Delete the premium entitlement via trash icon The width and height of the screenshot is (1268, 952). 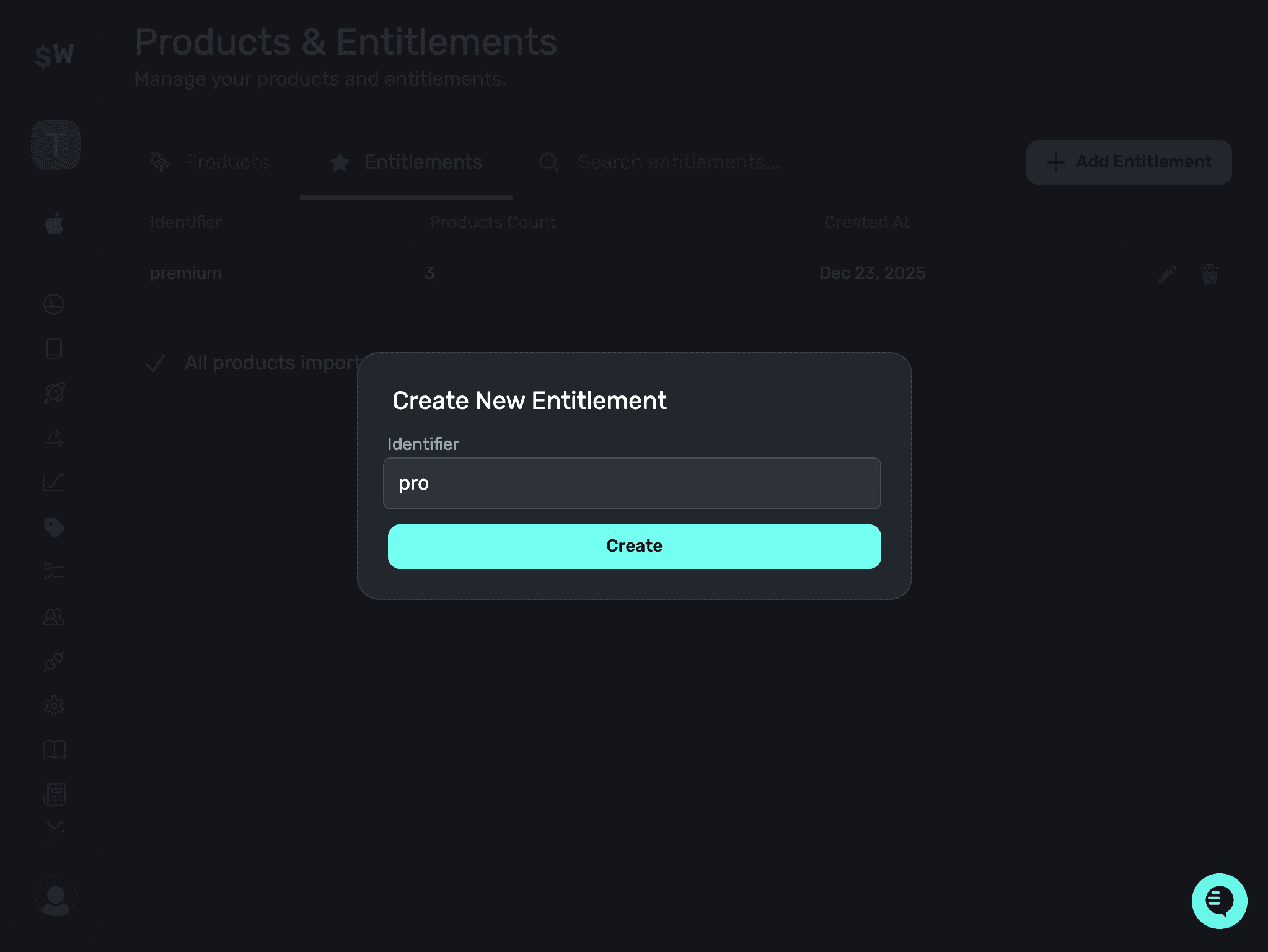(x=1209, y=273)
